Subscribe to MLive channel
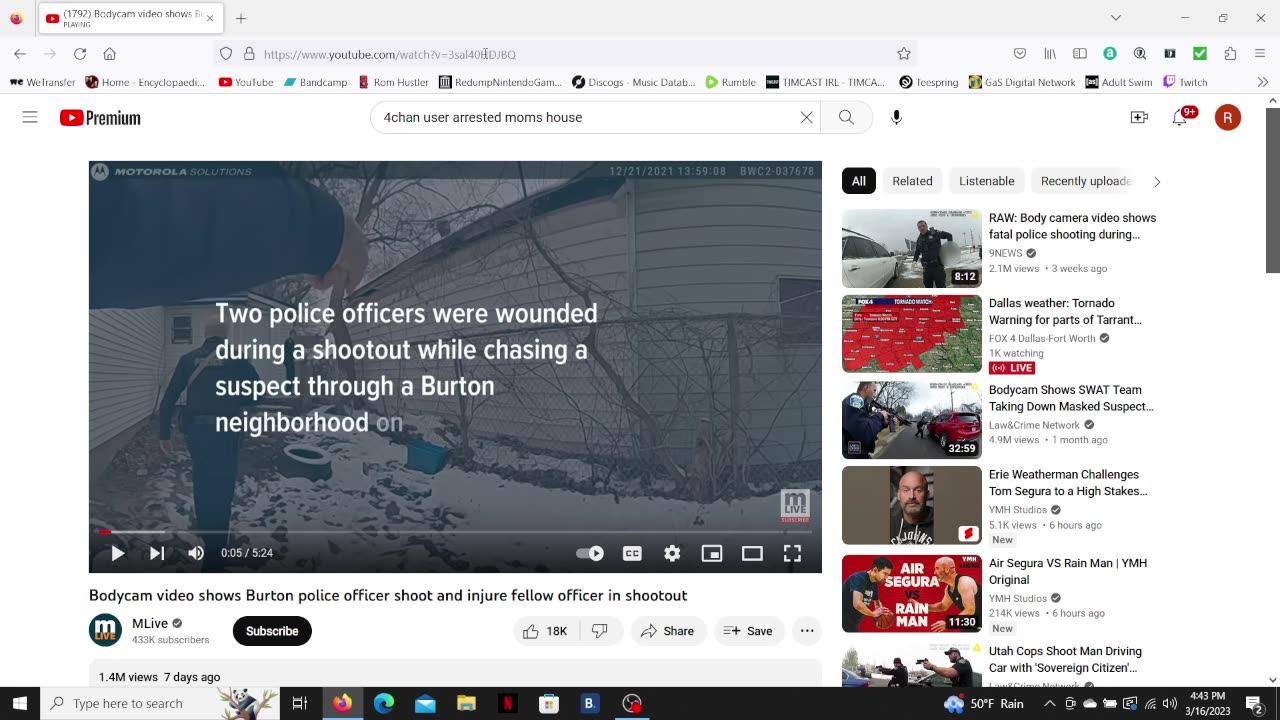Viewport: 1280px width, 720px height. (272, 631)
